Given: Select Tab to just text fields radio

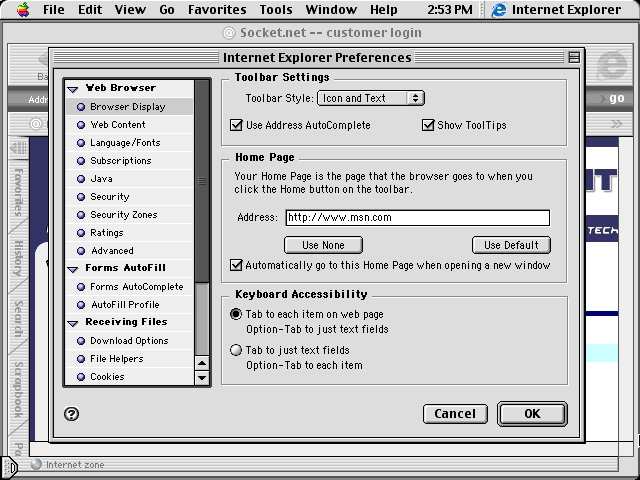Looking at the screenshot, I should pos(236,350).
